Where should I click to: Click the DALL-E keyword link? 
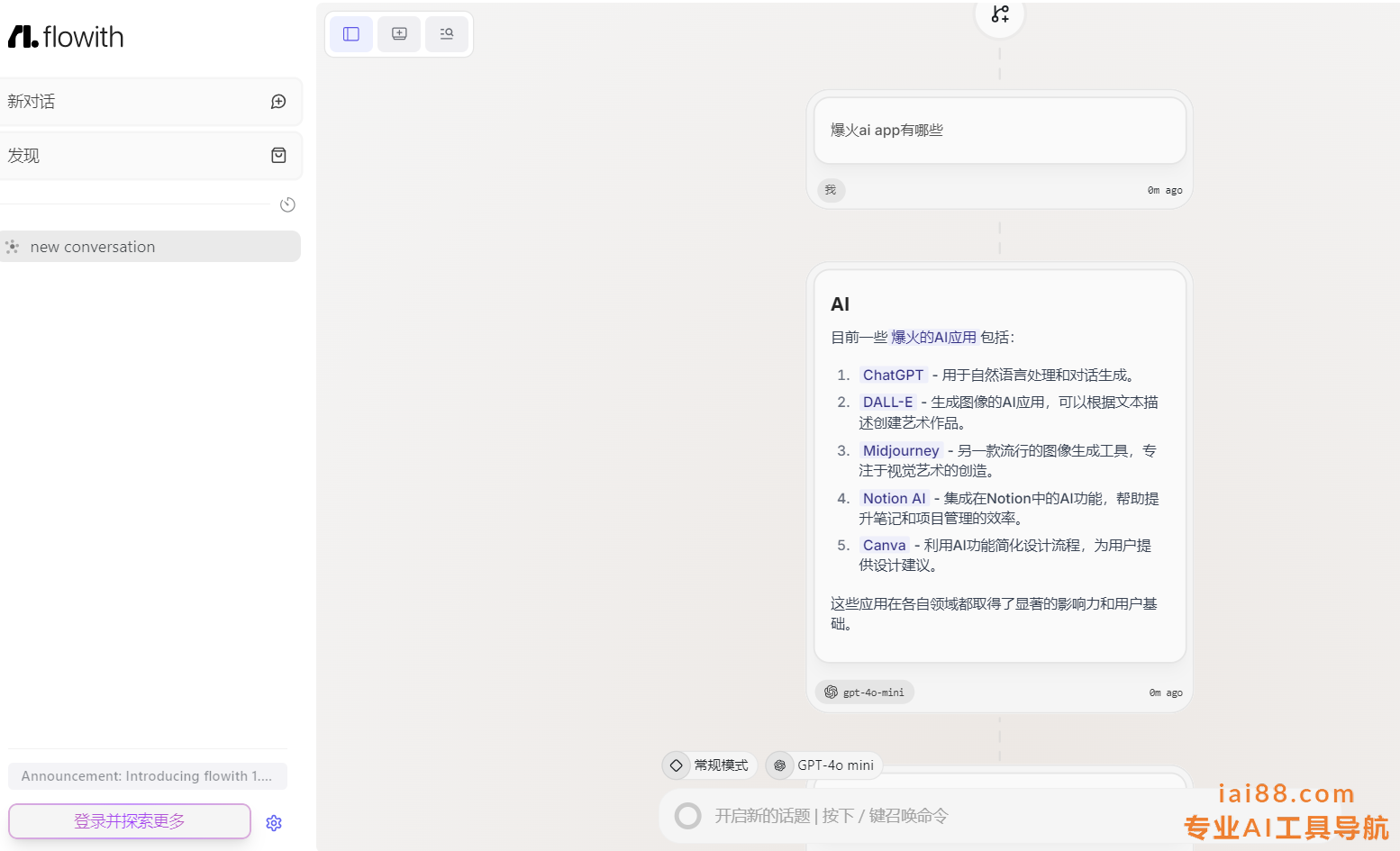click(887, 403)
